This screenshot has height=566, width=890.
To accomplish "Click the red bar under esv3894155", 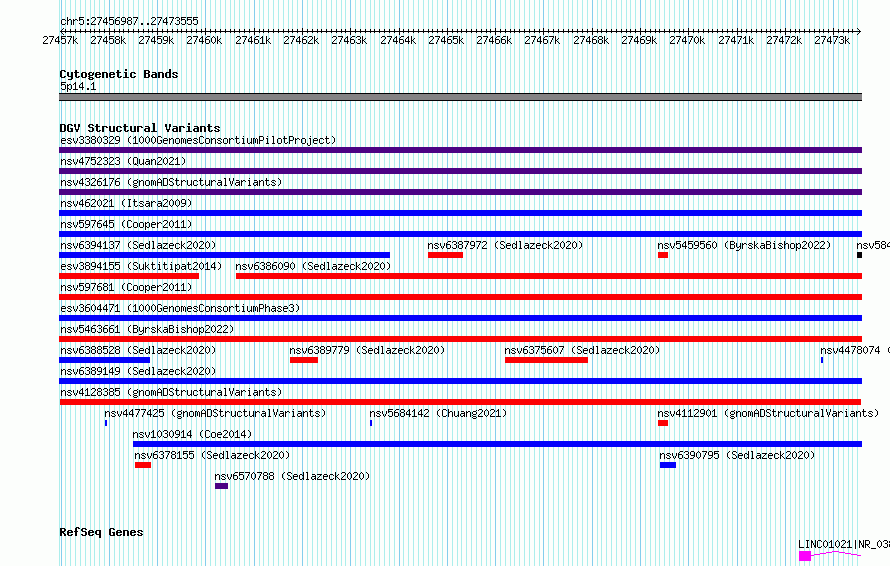I will click(x=129, y=276).
